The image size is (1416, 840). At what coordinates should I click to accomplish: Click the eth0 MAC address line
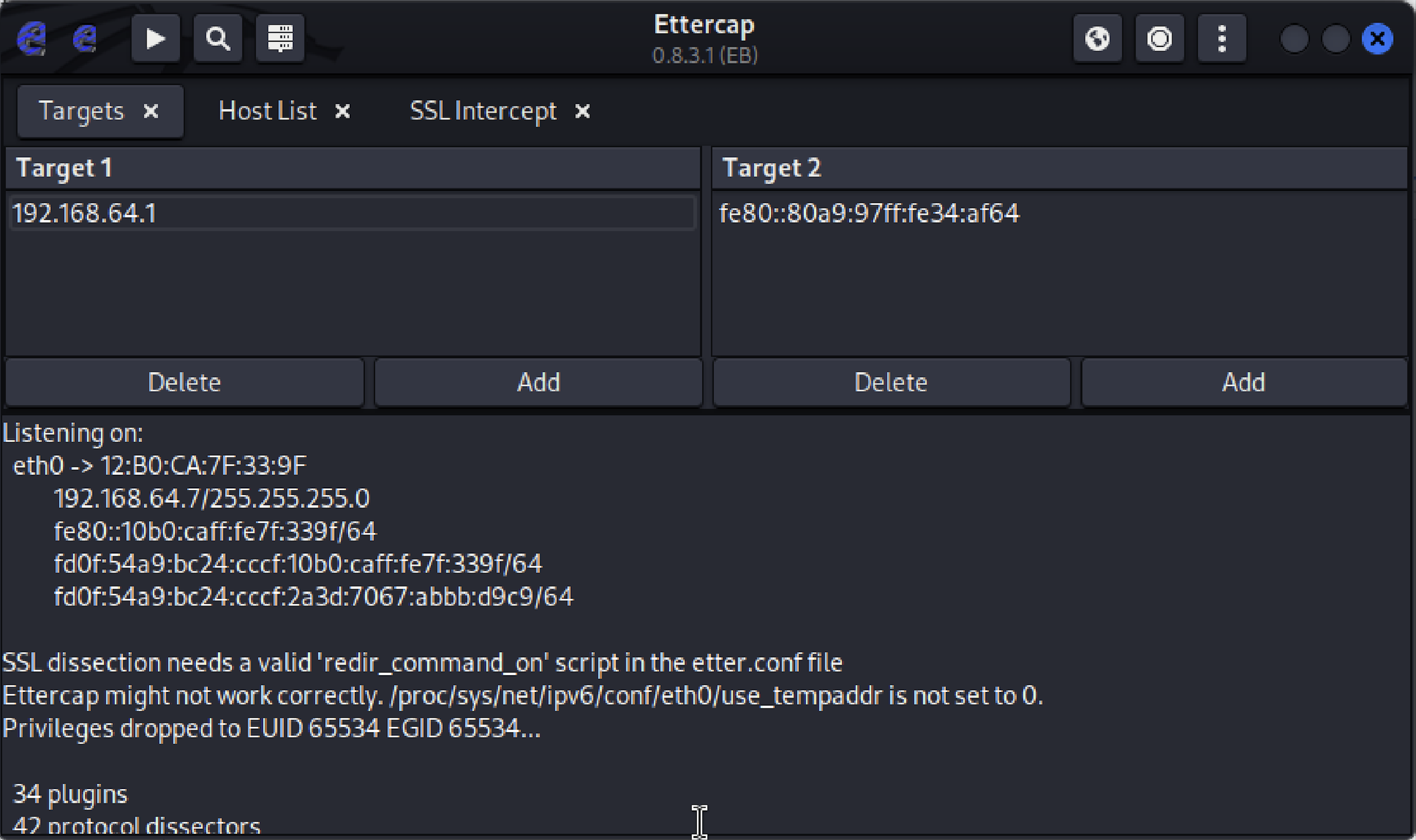[x=160, y=465]
